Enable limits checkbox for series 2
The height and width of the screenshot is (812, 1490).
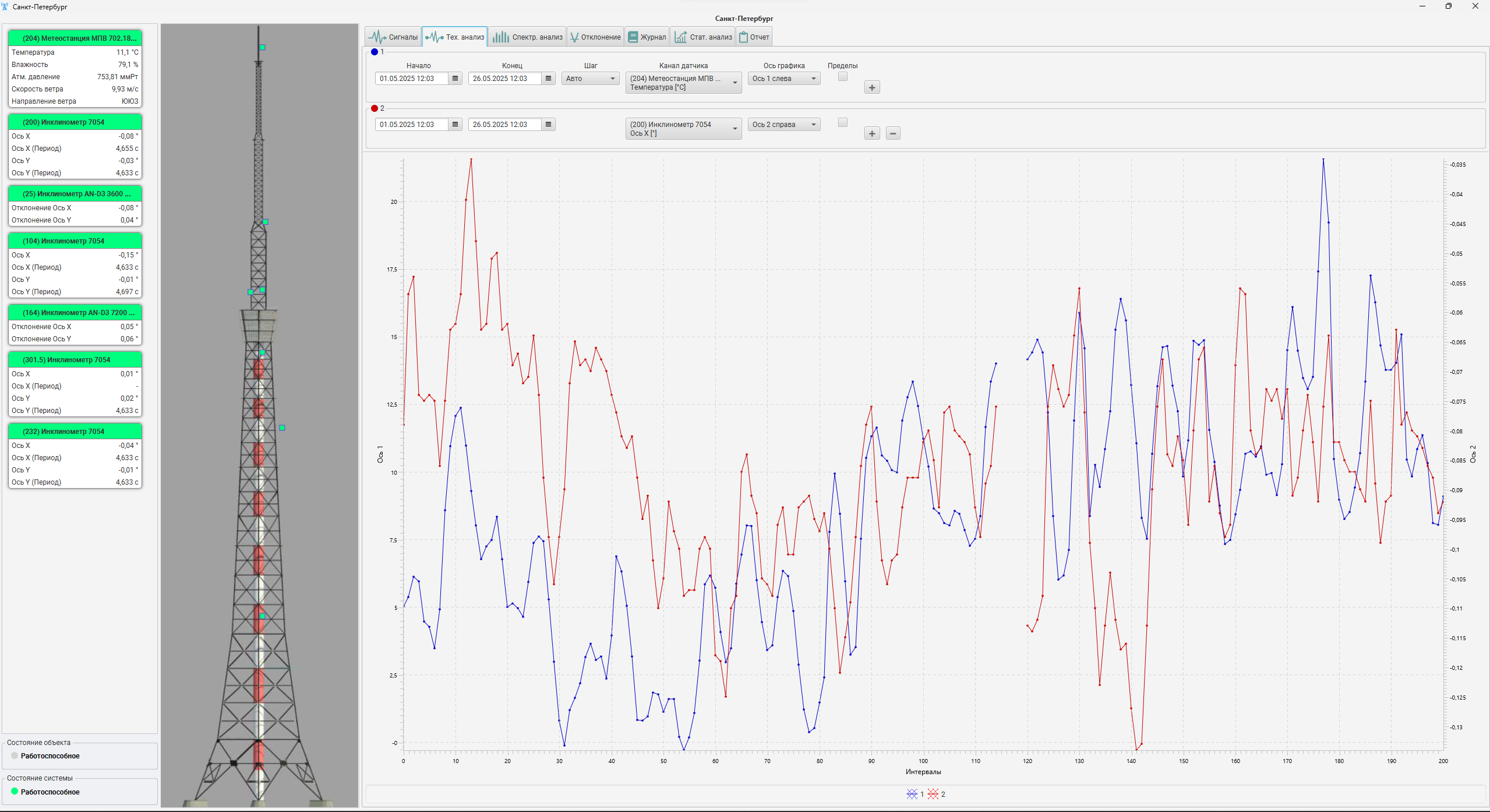point(842,123)
